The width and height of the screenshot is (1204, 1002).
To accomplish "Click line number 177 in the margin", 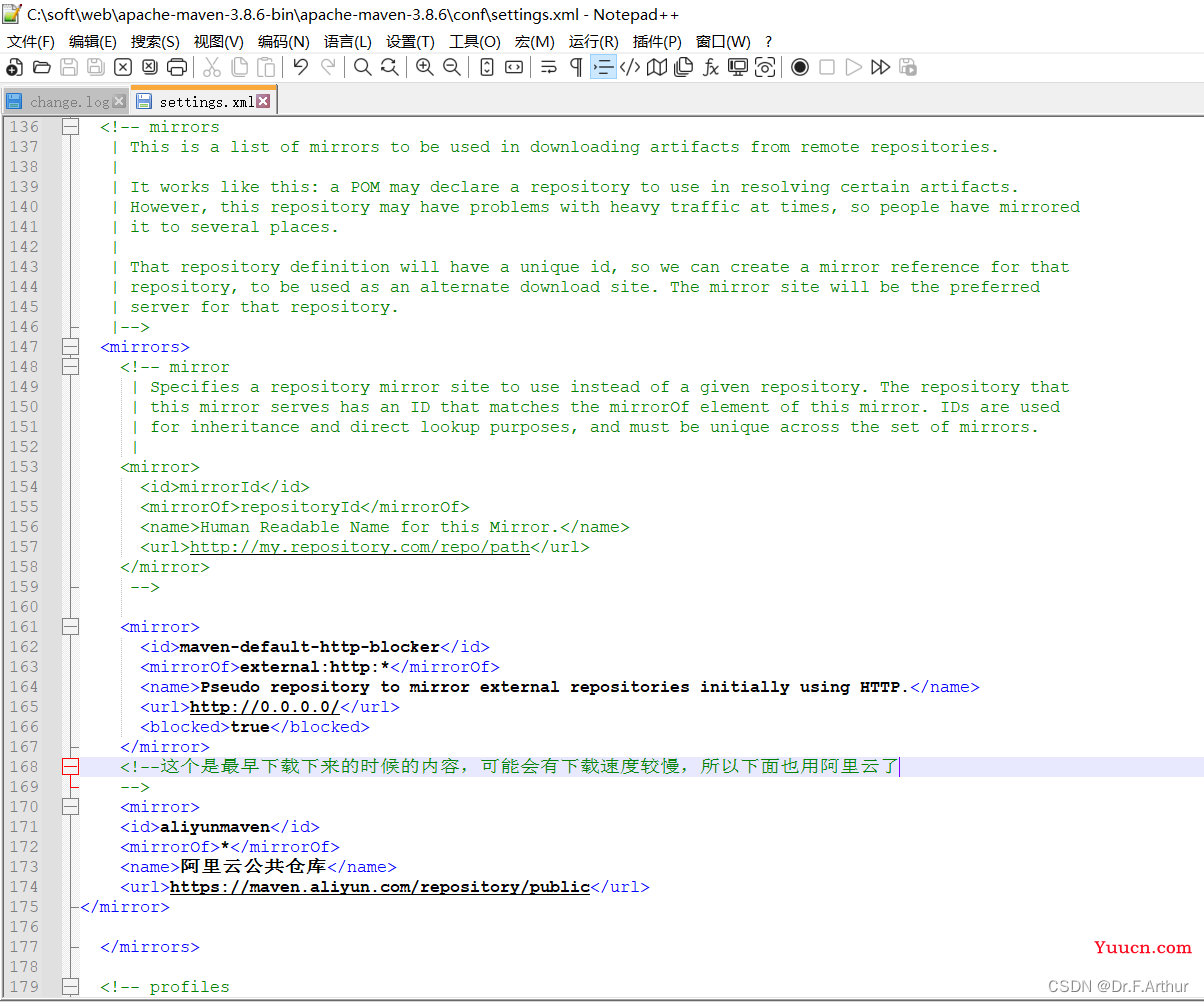I will tap(24, 947).
